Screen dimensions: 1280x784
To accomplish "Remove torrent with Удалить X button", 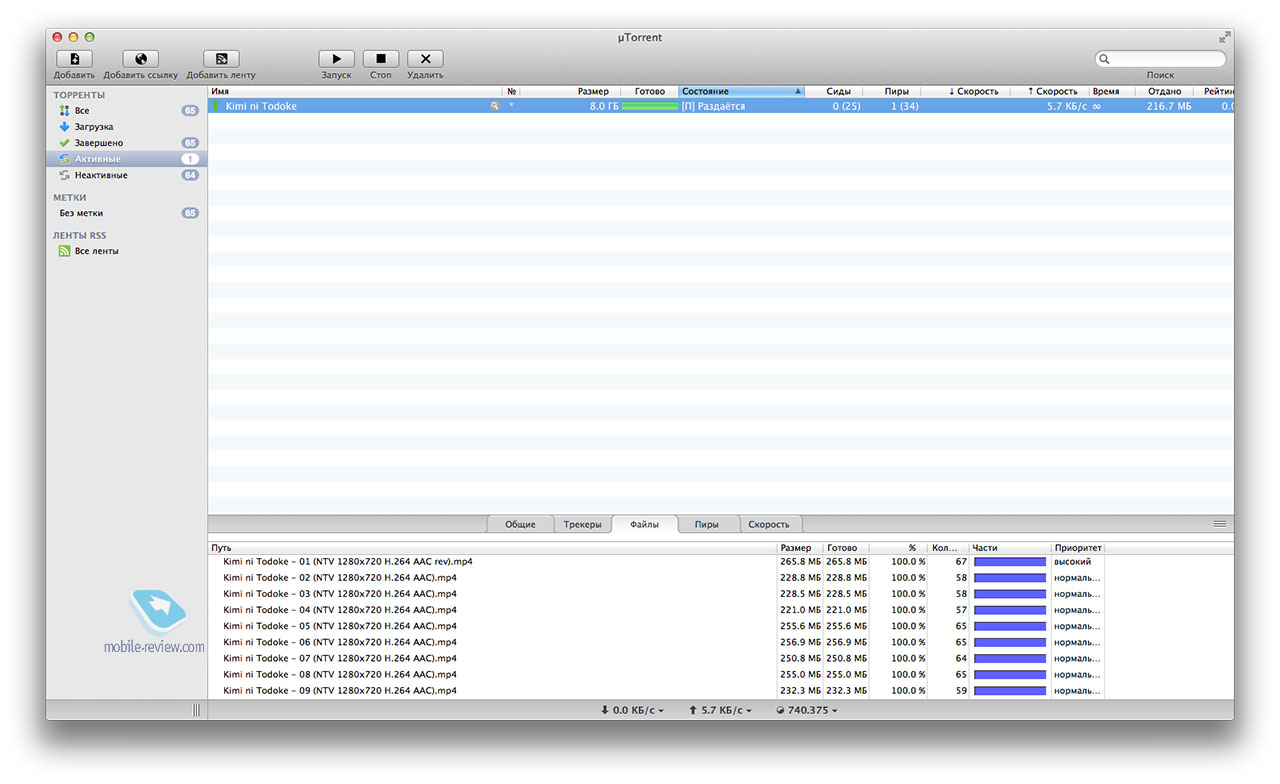I will pos(425,59).
